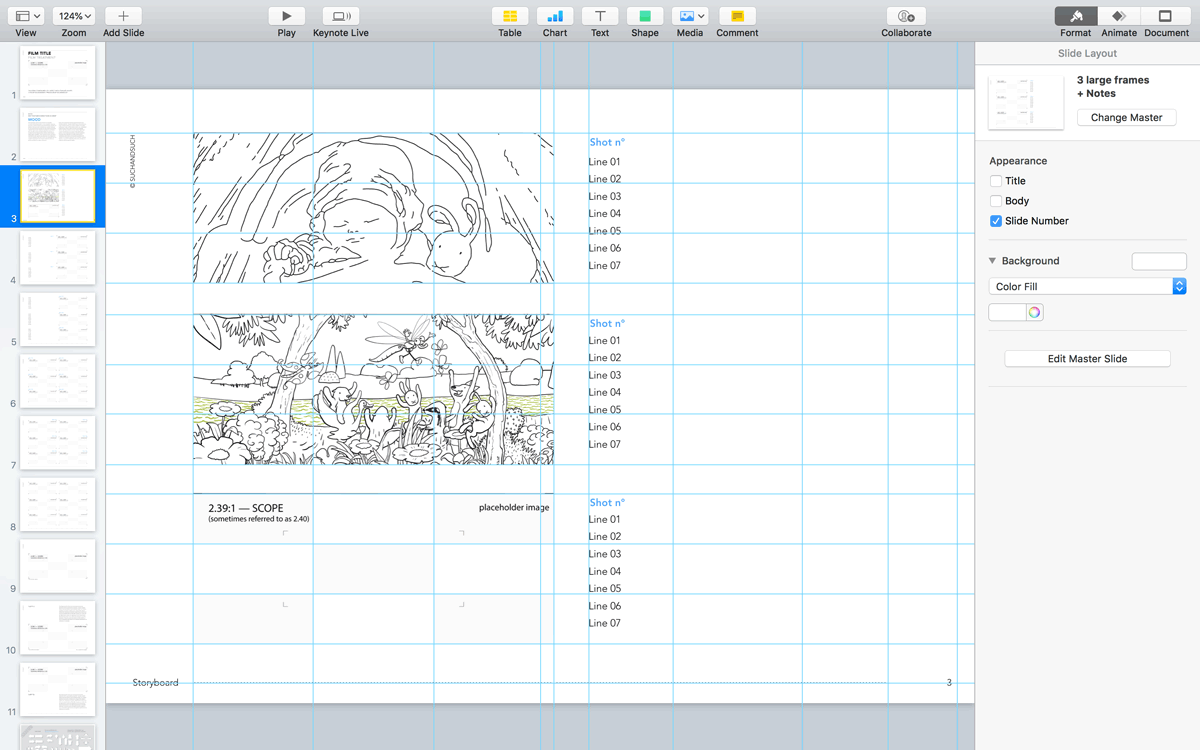Select slide 8 thumbnail in navigator
The height and width of the screenshot is (750, 1200).
[58, 505]
